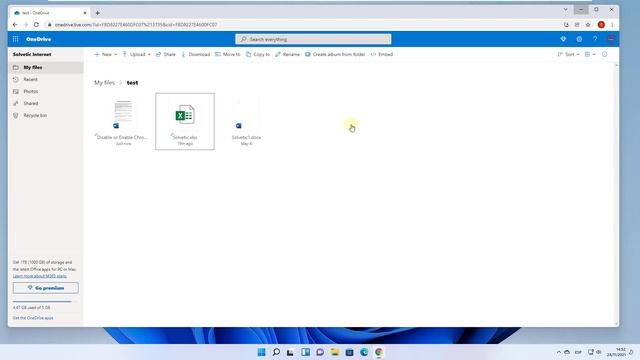Viewport: 640px width, 360px height.
Task: Open Recycle bin in the sidebar
Action: [x=46, y=116]
